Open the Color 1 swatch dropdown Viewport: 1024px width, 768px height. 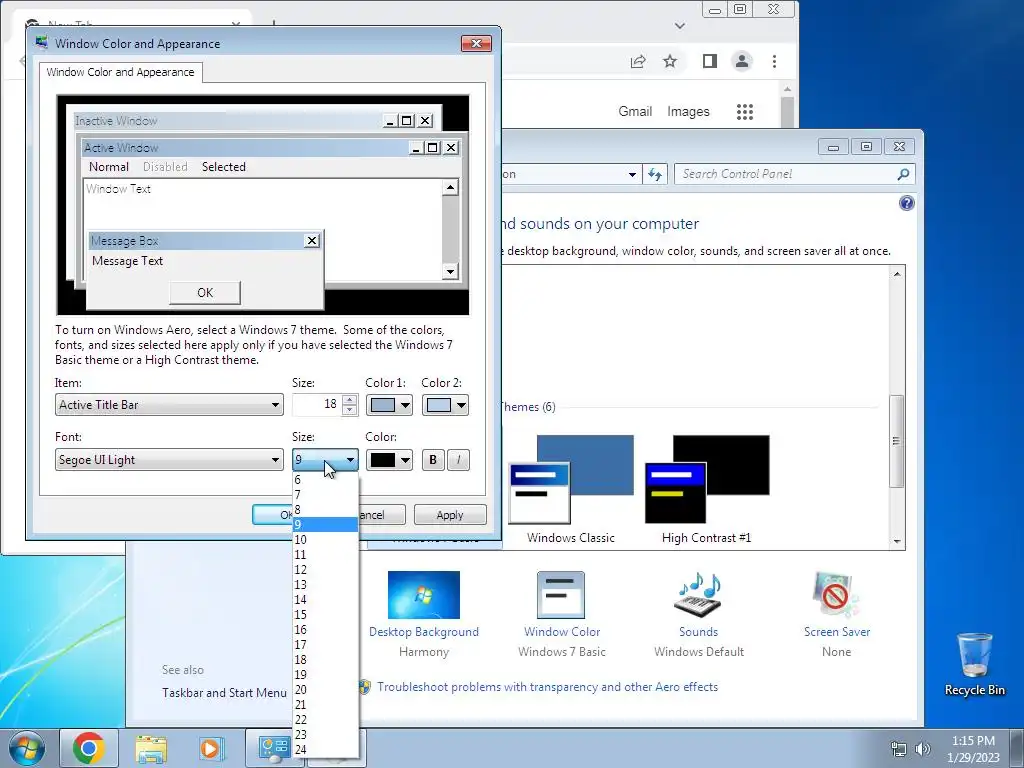tap(389, 405)
